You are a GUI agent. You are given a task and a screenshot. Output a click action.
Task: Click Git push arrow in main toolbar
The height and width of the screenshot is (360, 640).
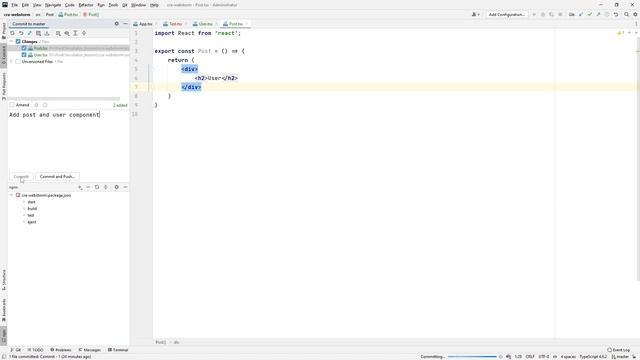click(x=598, y=14)
